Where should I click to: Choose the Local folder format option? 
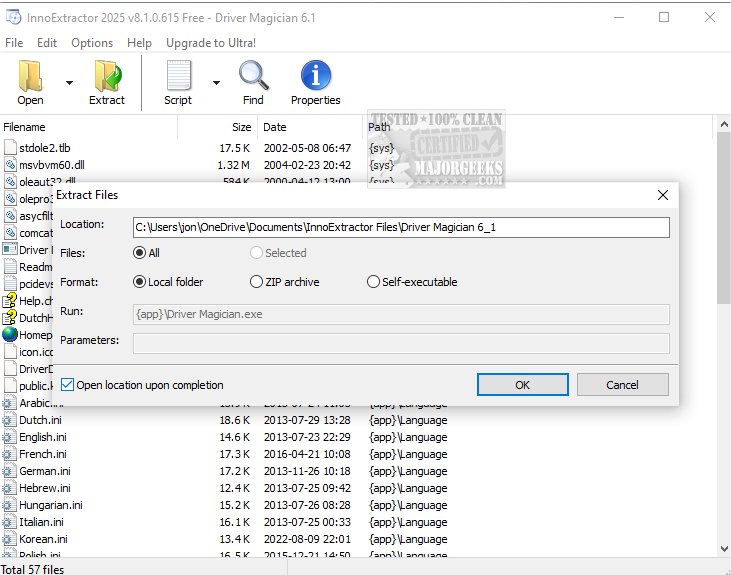click(139, 282)
